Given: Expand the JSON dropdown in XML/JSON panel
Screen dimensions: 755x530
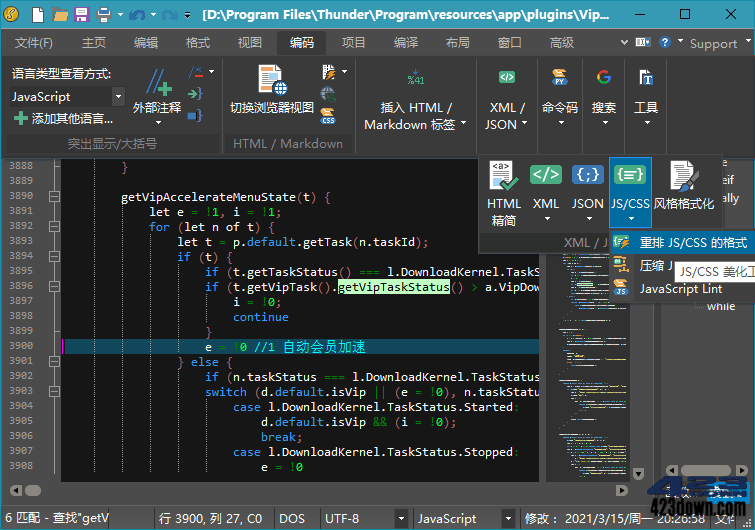Looking at the screenshot, I should pos(588,218).
